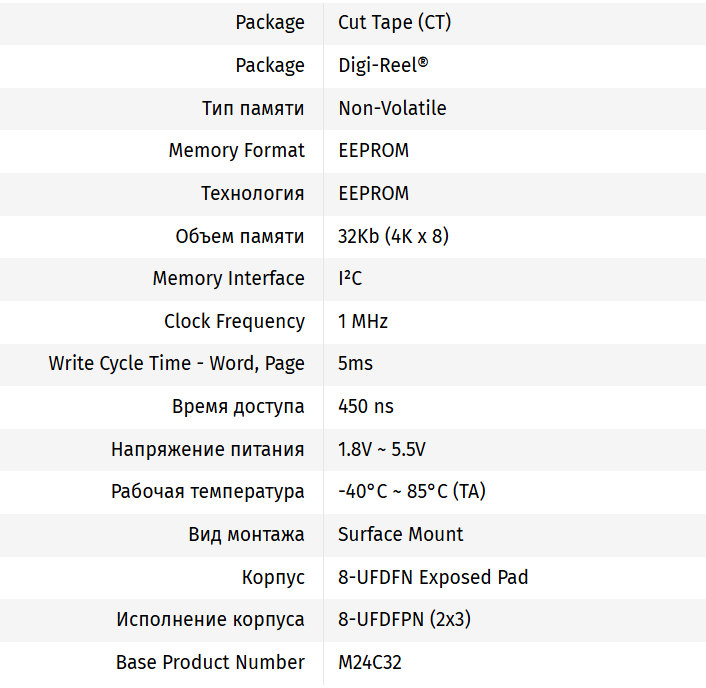Click the 'Cut Tape (CT)' package value

[394, 22]
